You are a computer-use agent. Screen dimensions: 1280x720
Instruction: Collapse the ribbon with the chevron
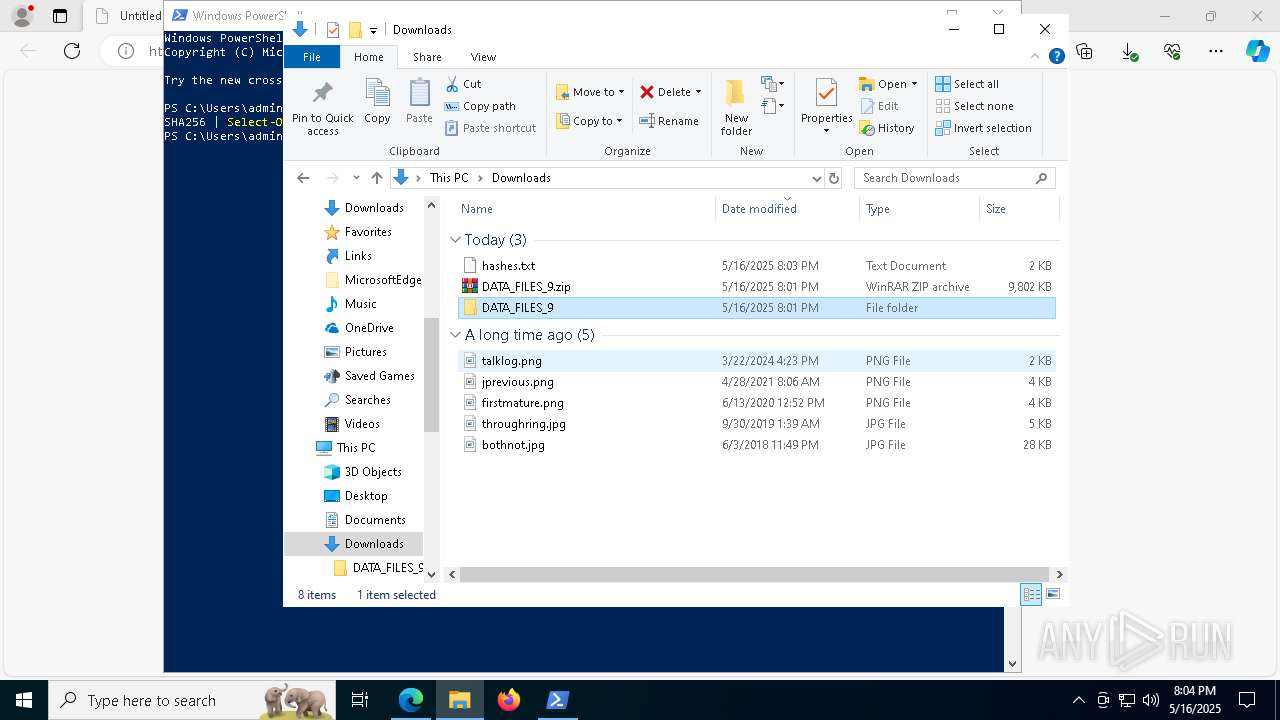pos(1035,57)
